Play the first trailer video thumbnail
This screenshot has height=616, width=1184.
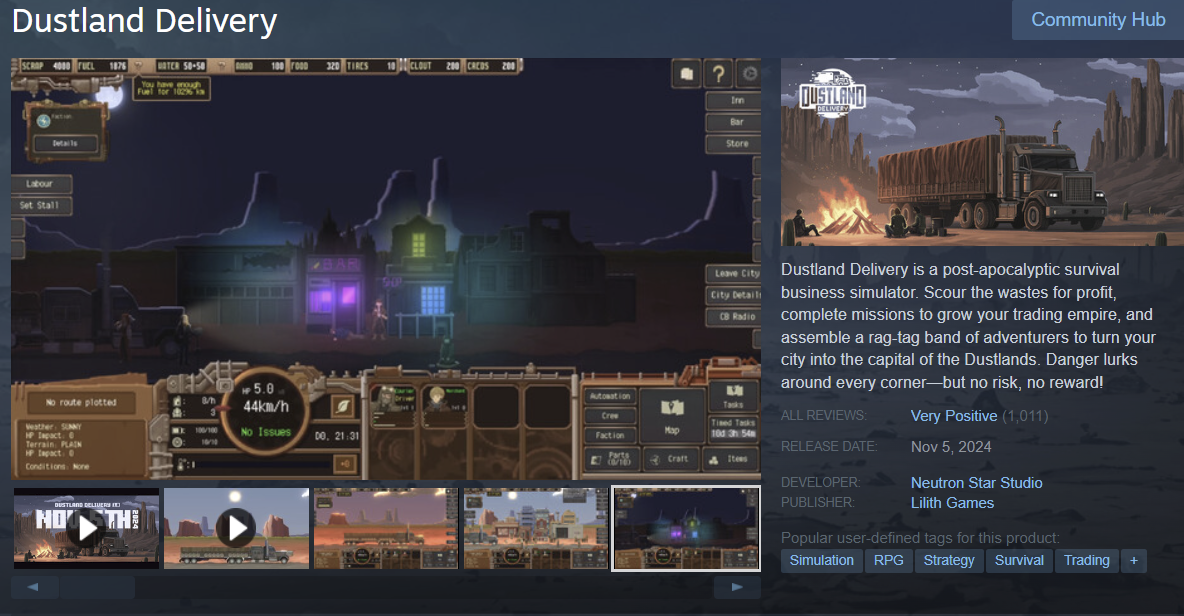click(x=86, y=528)
